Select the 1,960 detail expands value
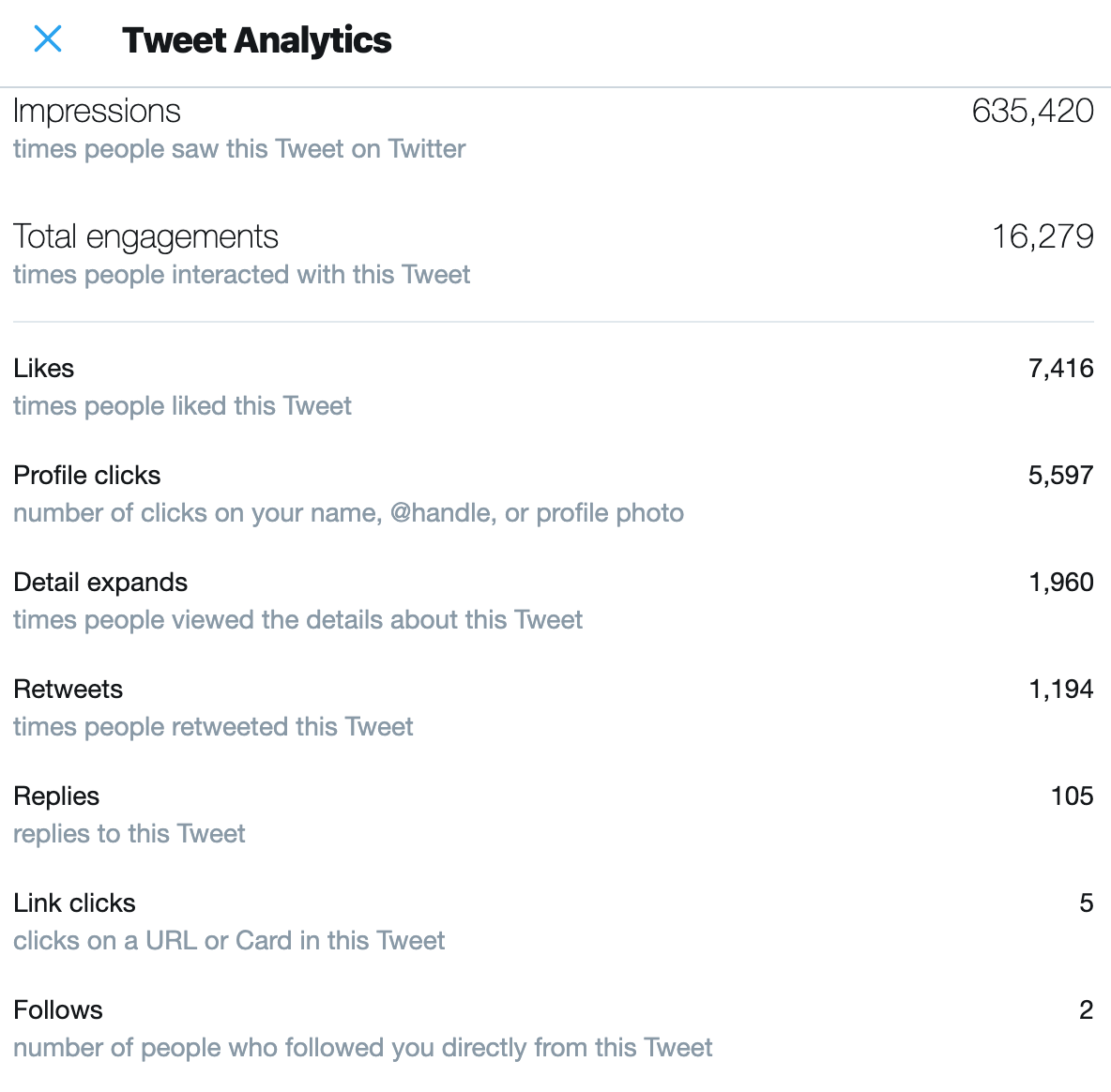1111x1092 pixels. tap(1060, 582)
